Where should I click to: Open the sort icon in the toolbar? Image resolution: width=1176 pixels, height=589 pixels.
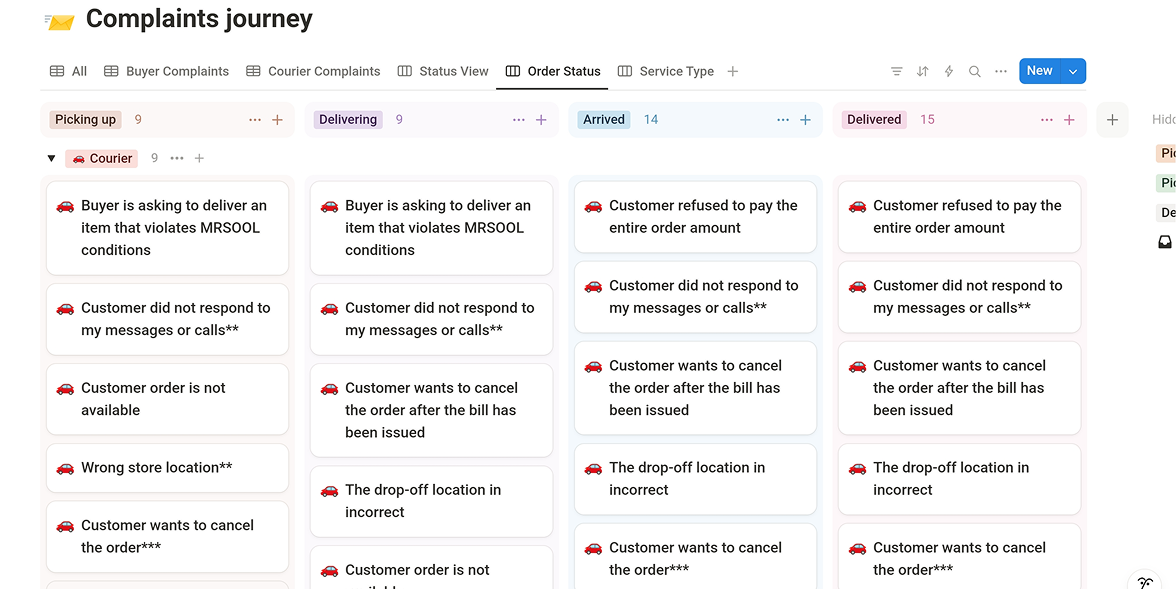point(922,71)
